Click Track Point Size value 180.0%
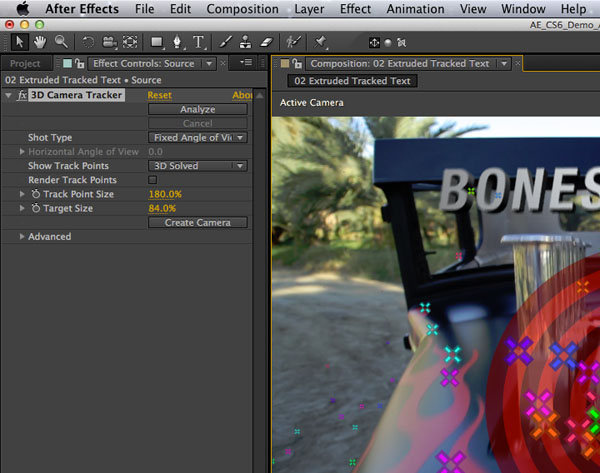 pos(165,194)
